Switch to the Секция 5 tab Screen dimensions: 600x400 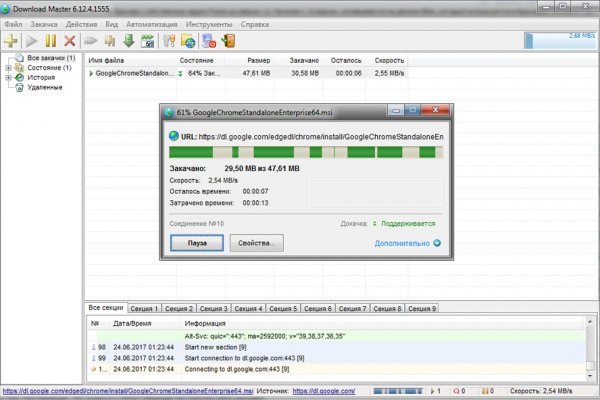[283, 309]
